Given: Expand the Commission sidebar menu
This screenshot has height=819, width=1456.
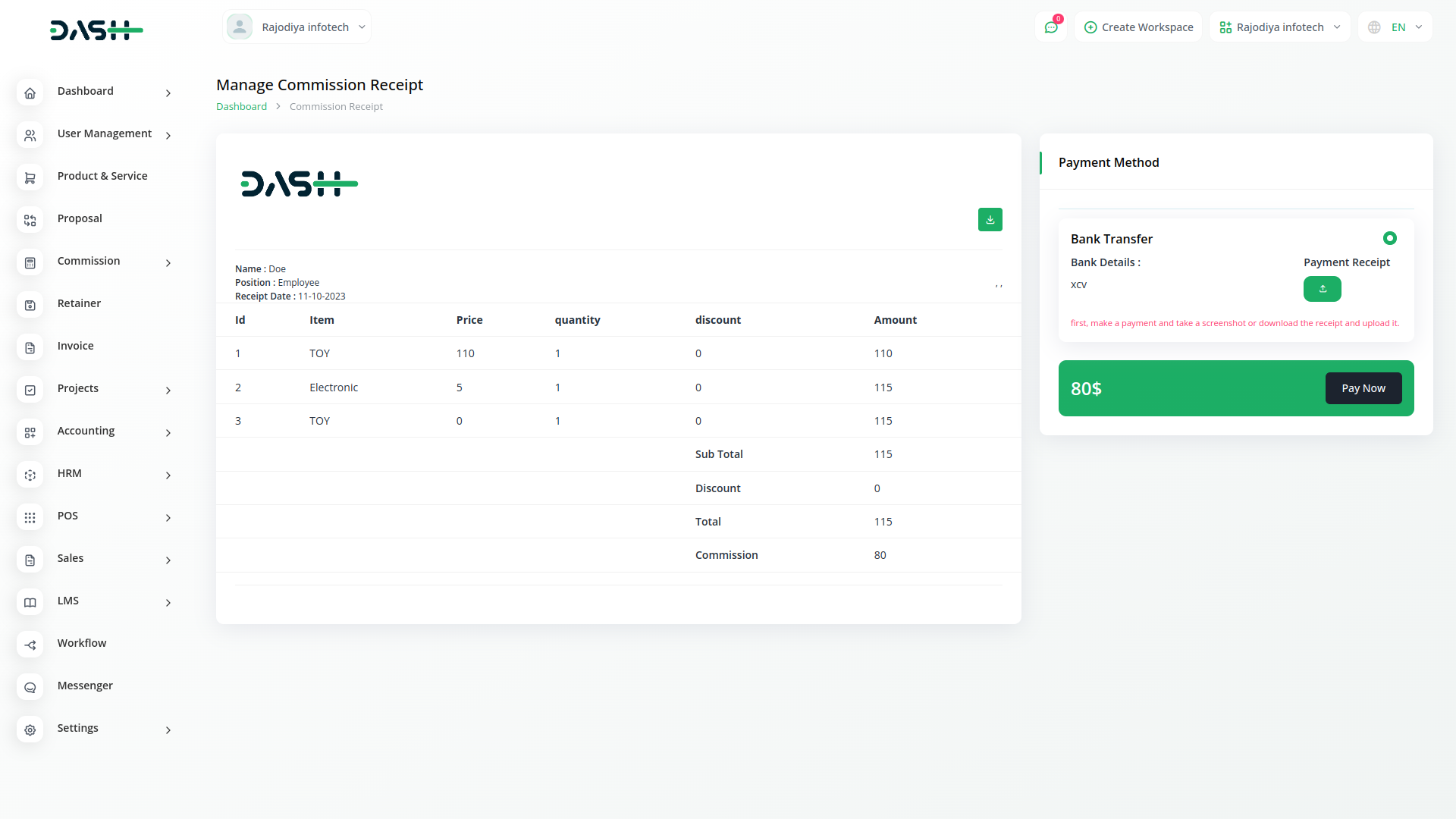Looking at the screenshot, I should (168, 263).
